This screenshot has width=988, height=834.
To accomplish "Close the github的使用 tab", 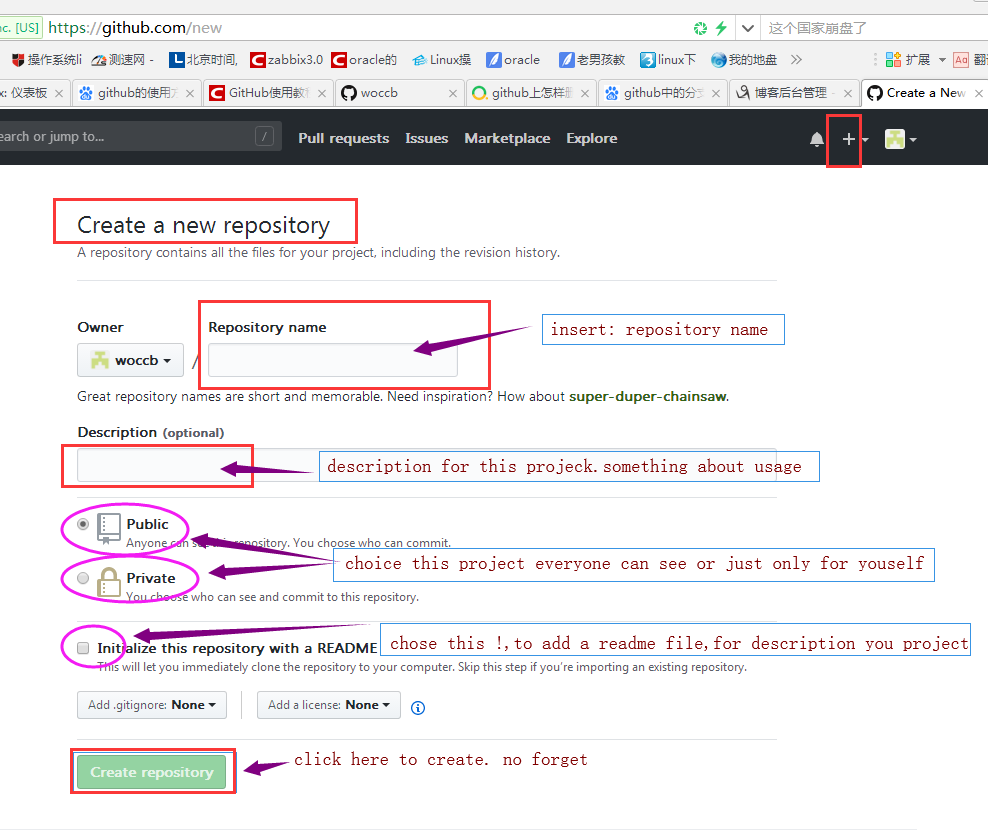I will pyautogui.click(x=190, y=93).
